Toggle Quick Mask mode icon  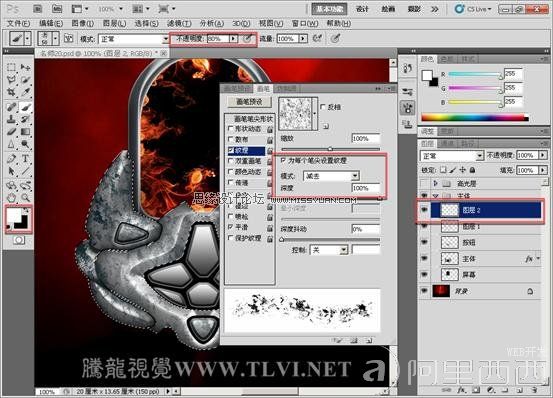click(x=19, y=240)
